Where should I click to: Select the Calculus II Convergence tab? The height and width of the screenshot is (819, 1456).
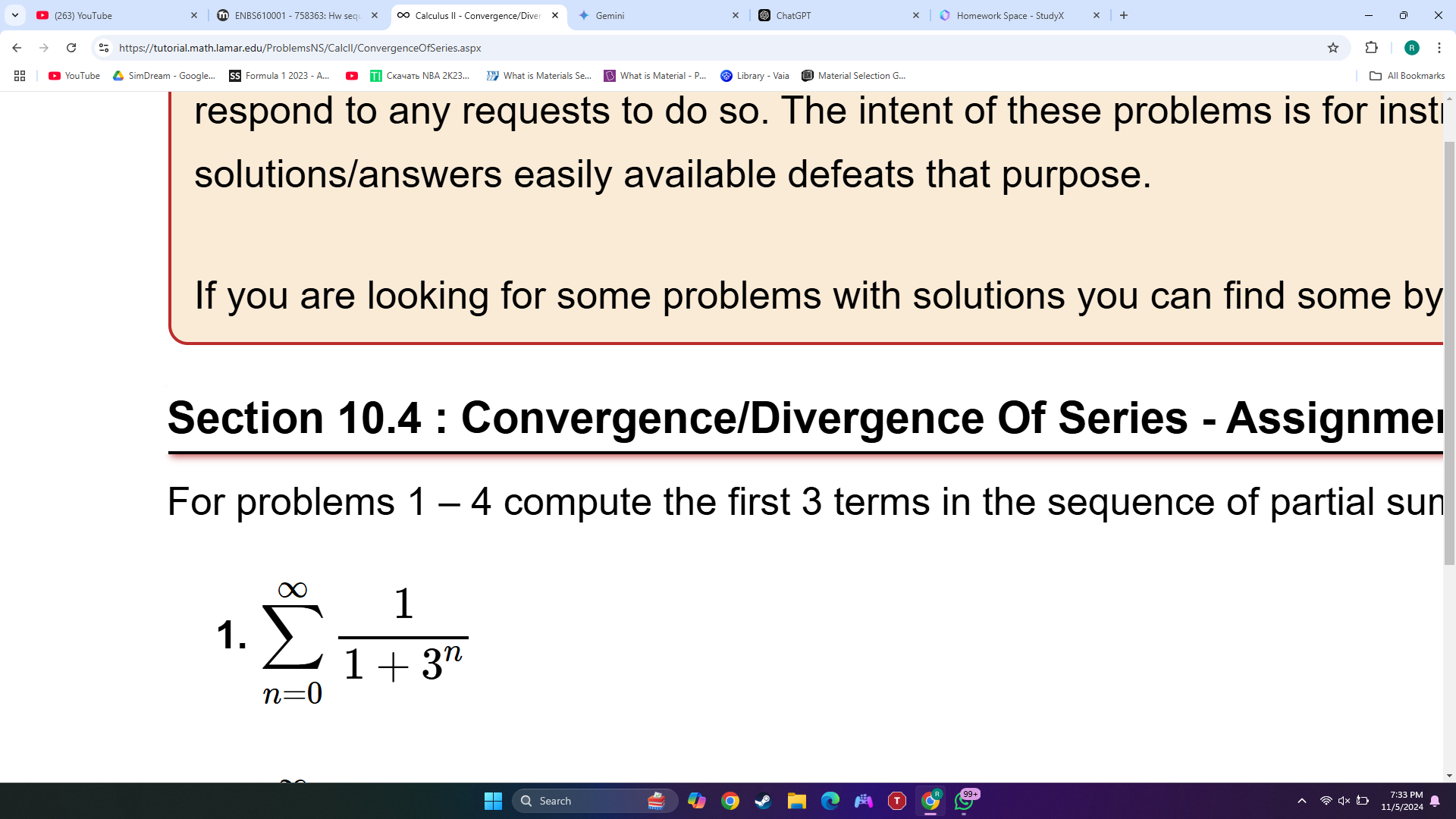click(x=478, y=15)
